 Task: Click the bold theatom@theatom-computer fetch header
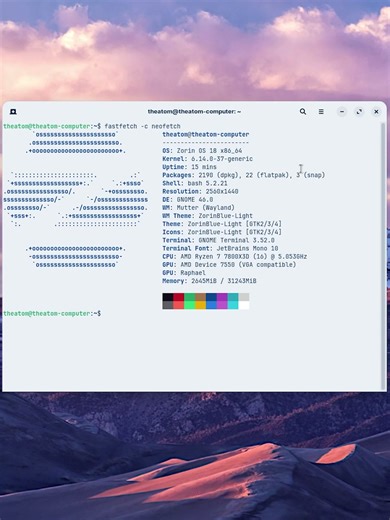pos(206,134)
